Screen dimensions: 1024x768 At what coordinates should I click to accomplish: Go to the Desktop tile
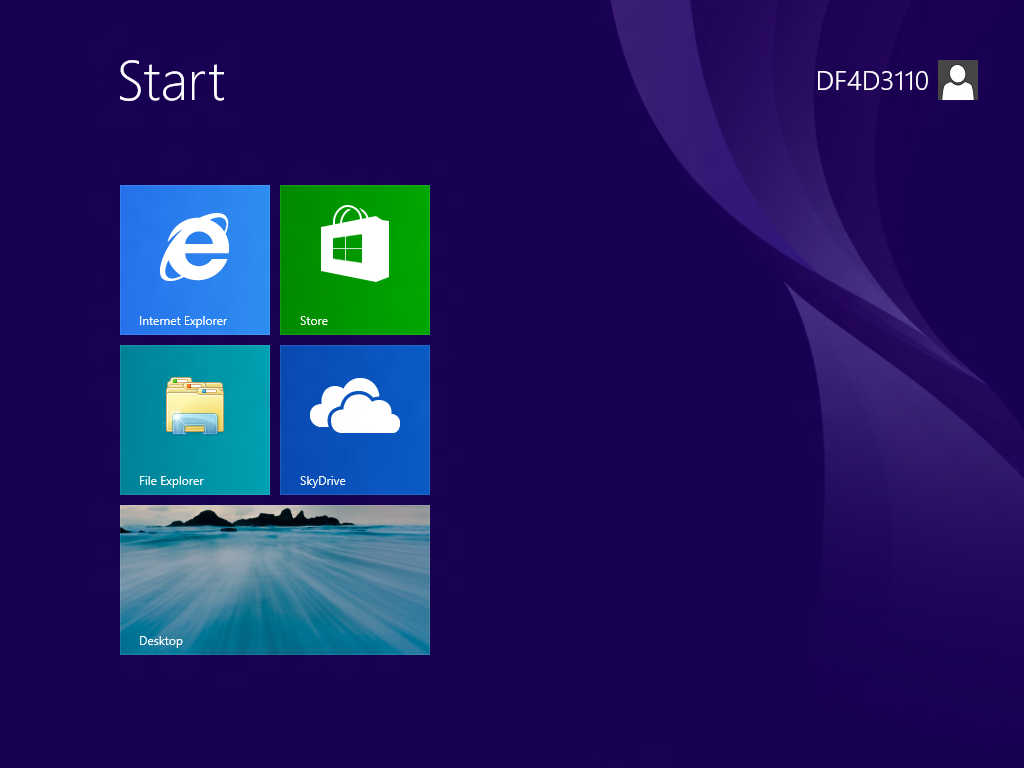pos(275,580)
